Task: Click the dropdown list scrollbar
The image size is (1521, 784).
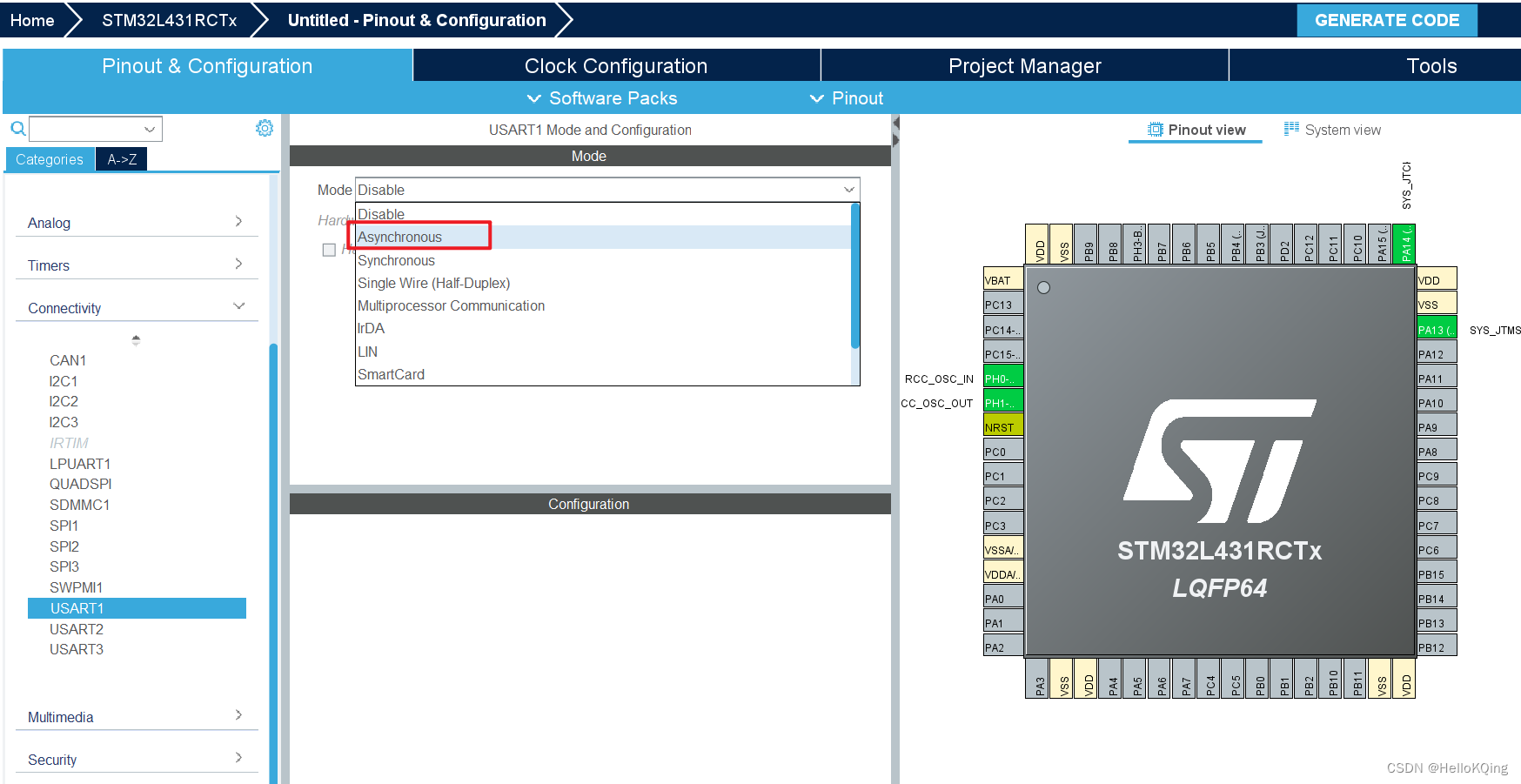Action: (855, 276)
